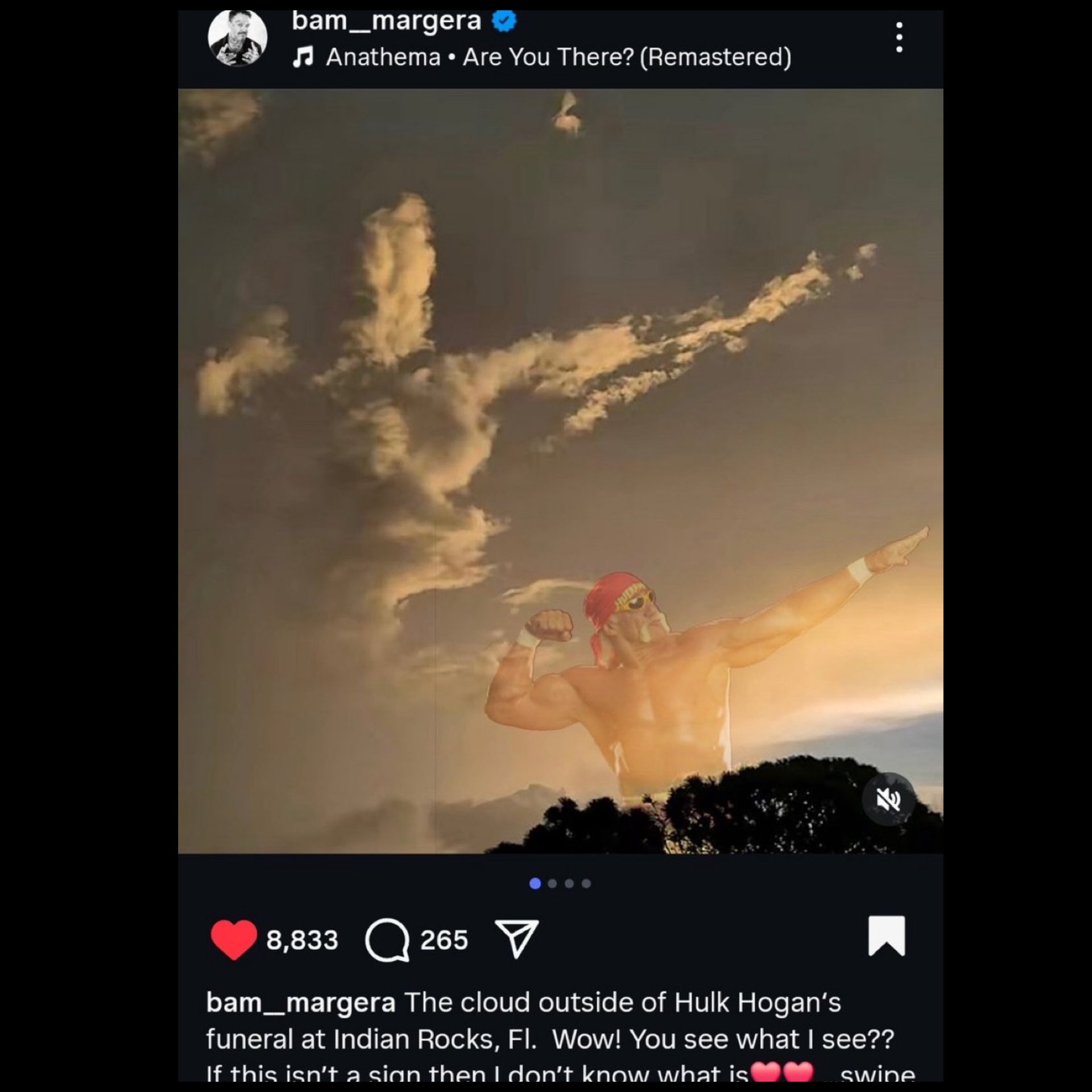The width and height of the screenshot is (1092, 1092).
Task: Open the three-dot more options menu
Action: (899, 38)
